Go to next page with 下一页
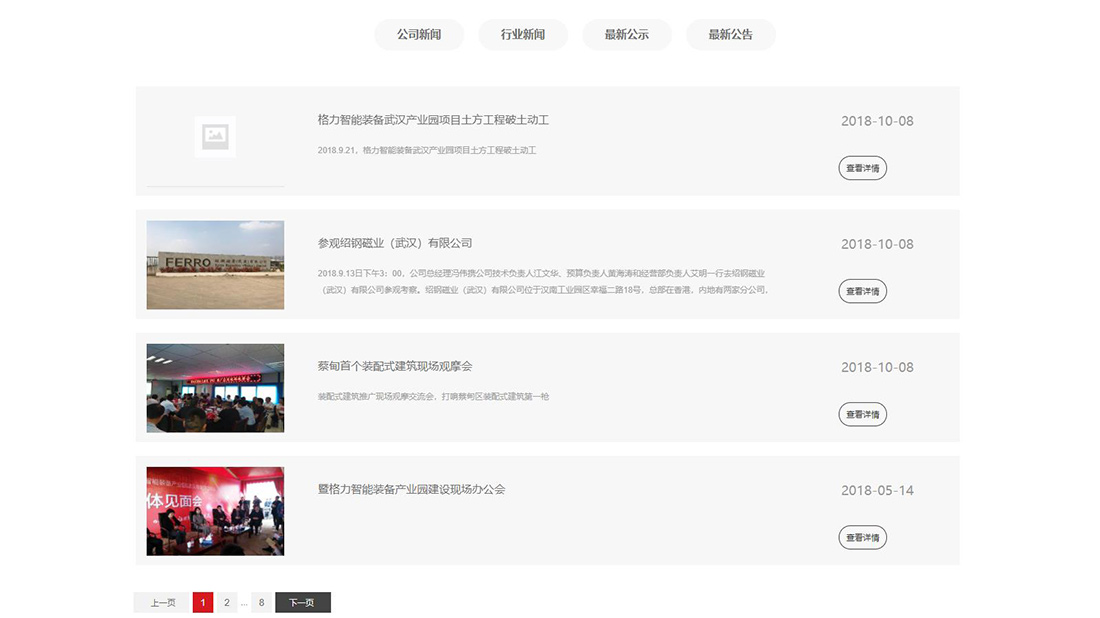The height and width of the screenshot is (618, 1100). (302, 603)
